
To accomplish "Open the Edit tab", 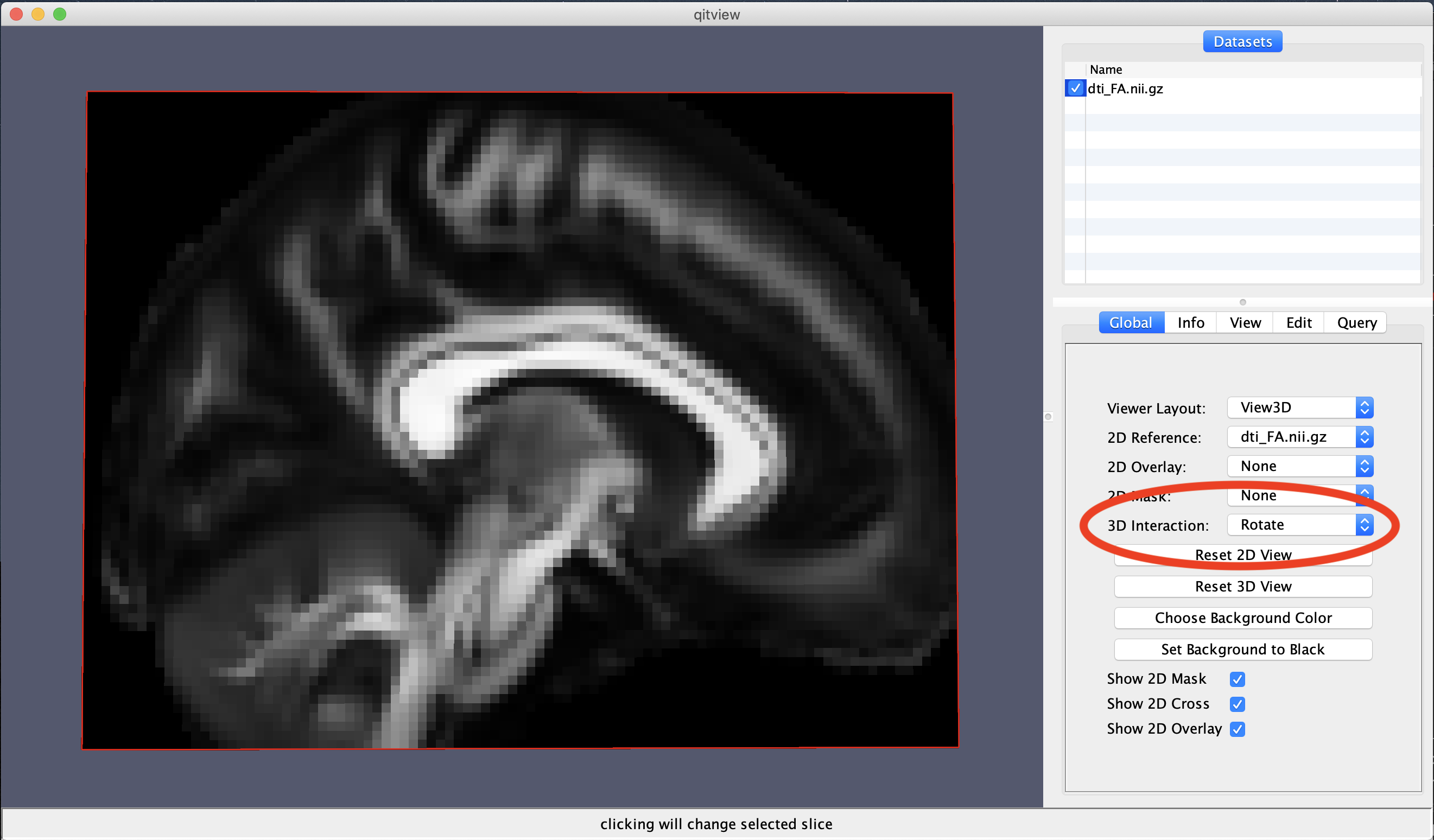I will [x=1298, y=322].
